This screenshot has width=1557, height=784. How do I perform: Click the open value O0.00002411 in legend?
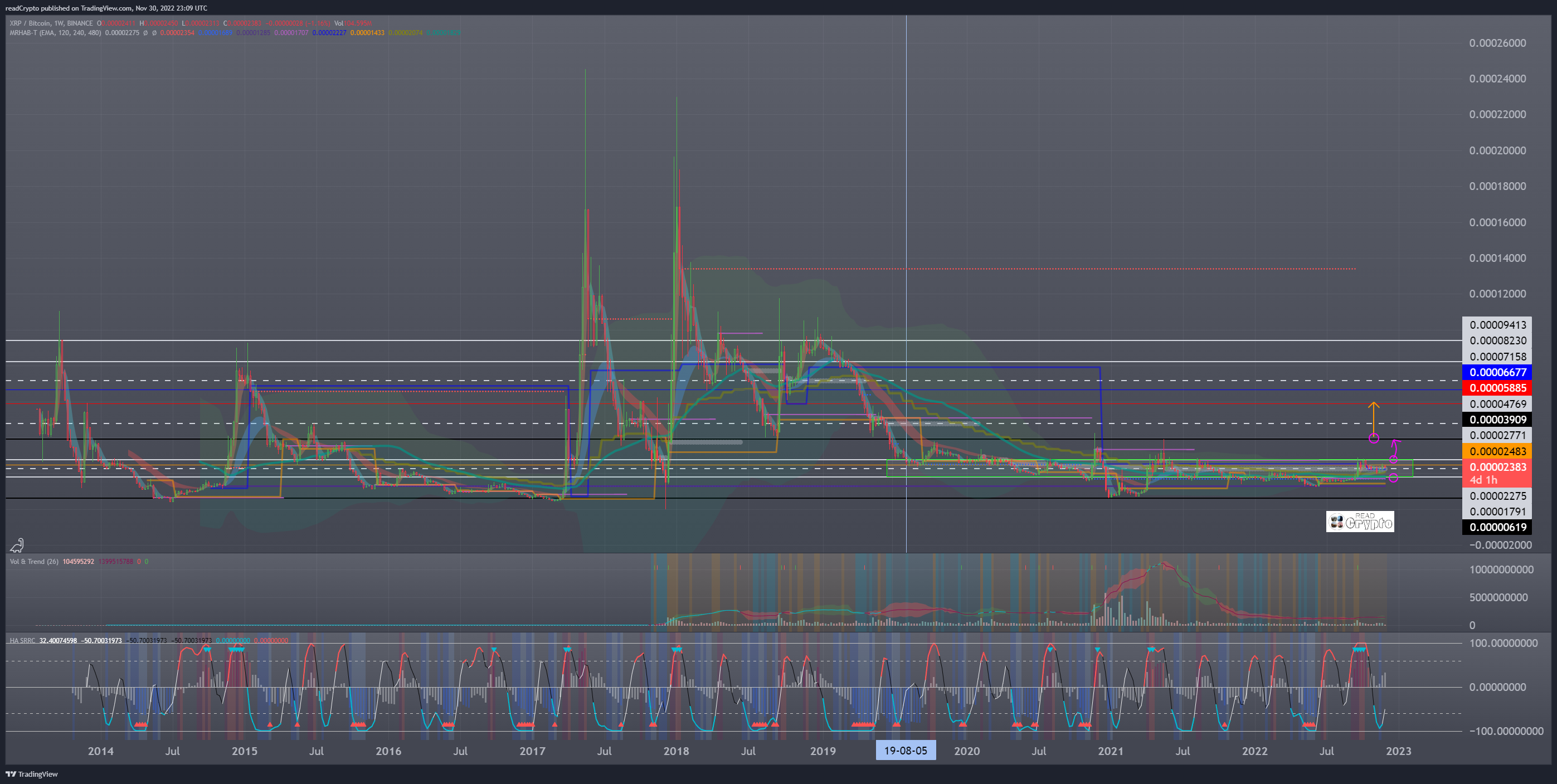click(x=116, y=23)
